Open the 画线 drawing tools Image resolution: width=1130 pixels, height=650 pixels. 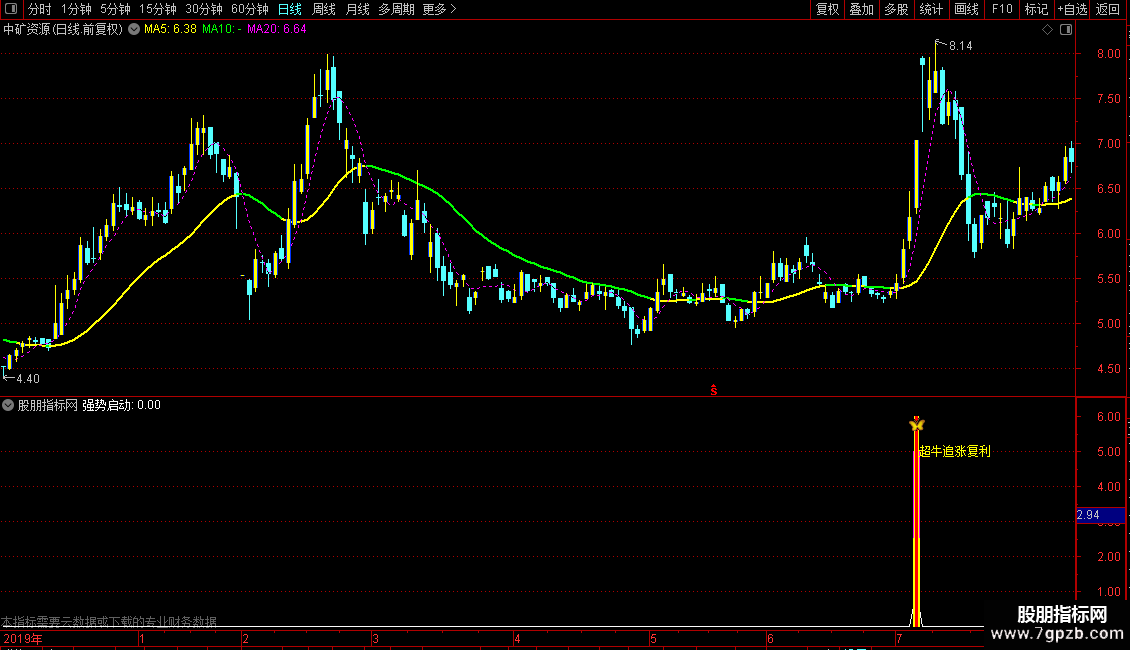(x=966, y=9)
